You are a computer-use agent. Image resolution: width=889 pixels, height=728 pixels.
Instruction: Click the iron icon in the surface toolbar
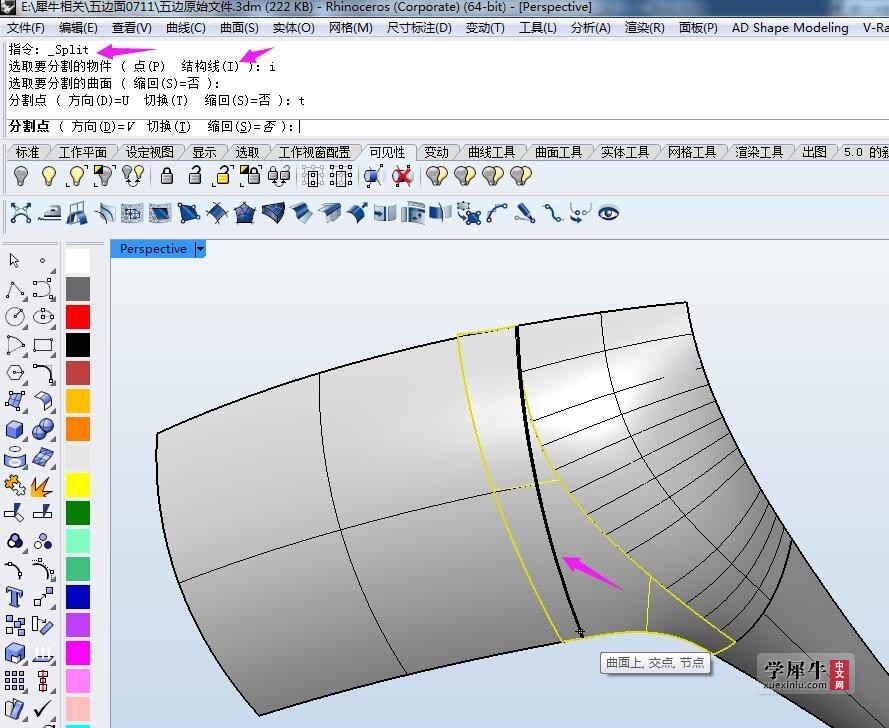click(x=49, y=213)
